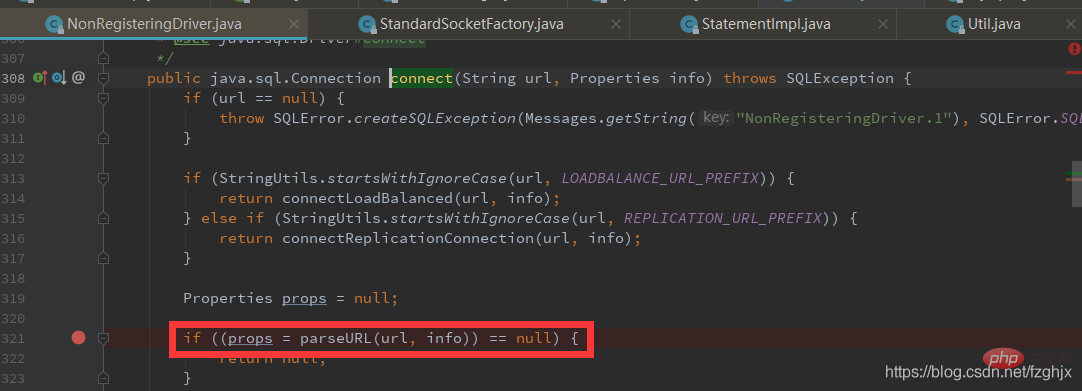This screenshot has height=391, width=1082.
Task: Click the REPLICATION_URL_PREFIX constant
Action: coord(723,218)
